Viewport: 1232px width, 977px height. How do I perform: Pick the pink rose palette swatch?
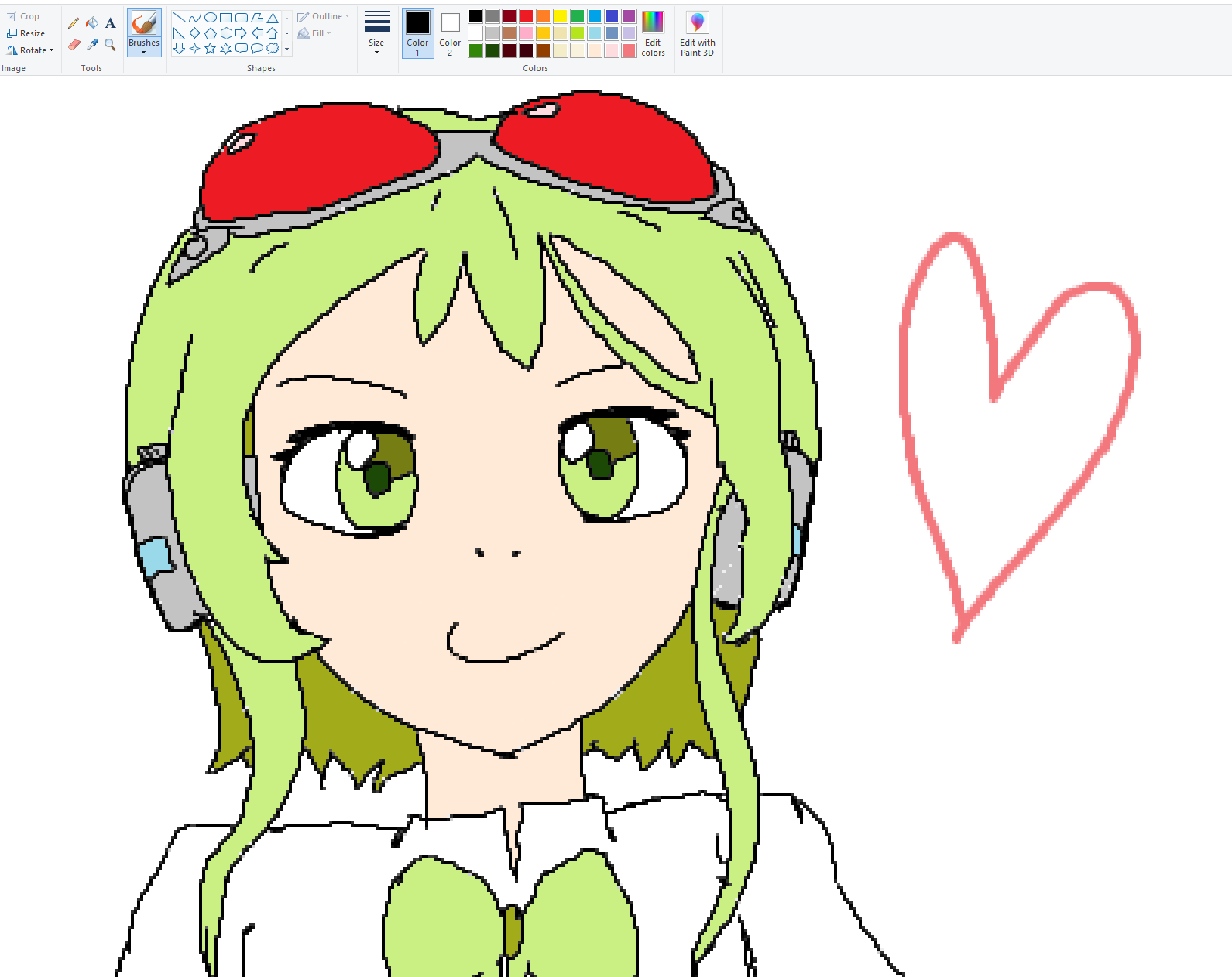[527, 33]
